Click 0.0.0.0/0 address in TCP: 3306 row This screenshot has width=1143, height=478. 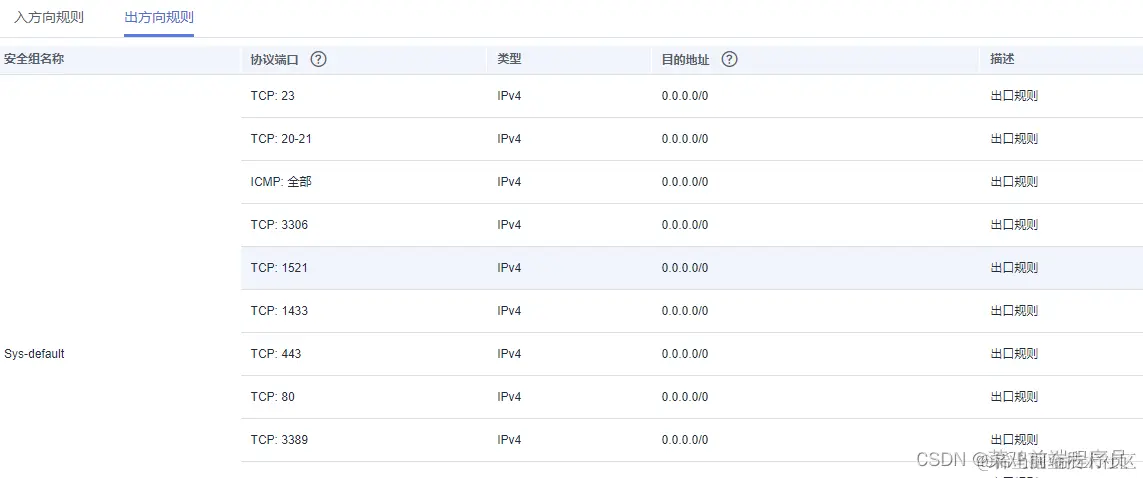[x=685, y=224]
